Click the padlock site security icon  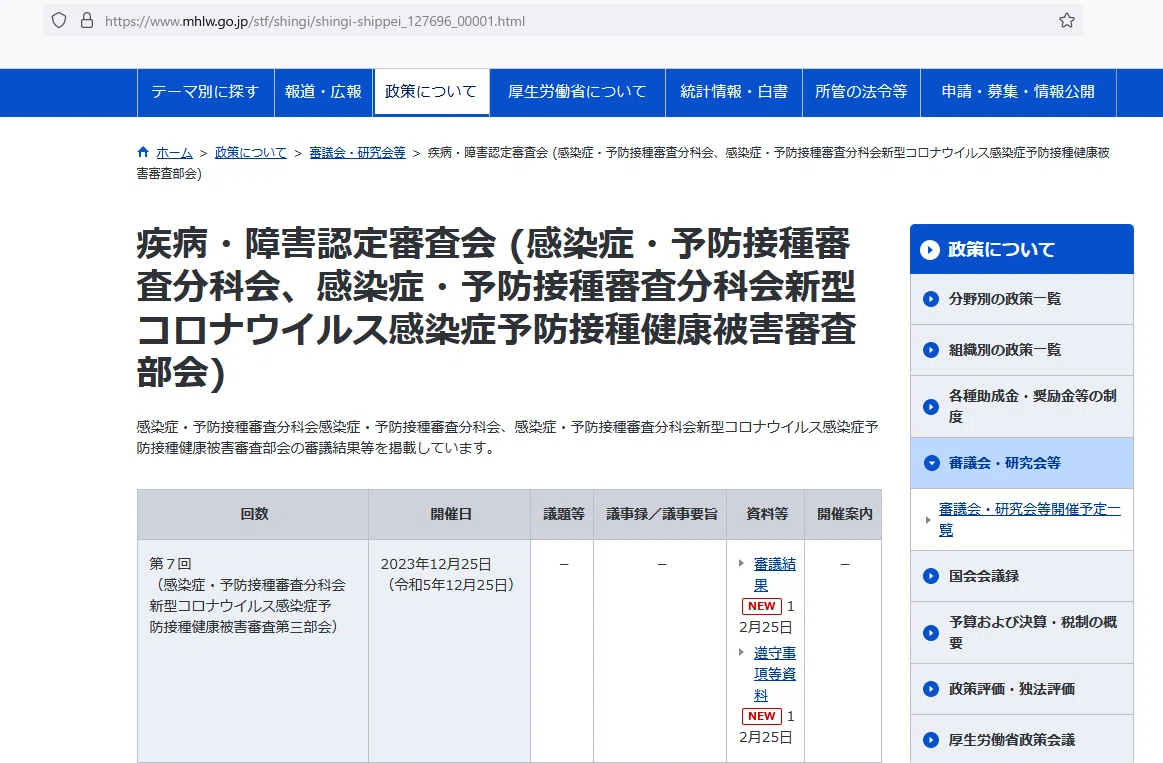(87, 21)
